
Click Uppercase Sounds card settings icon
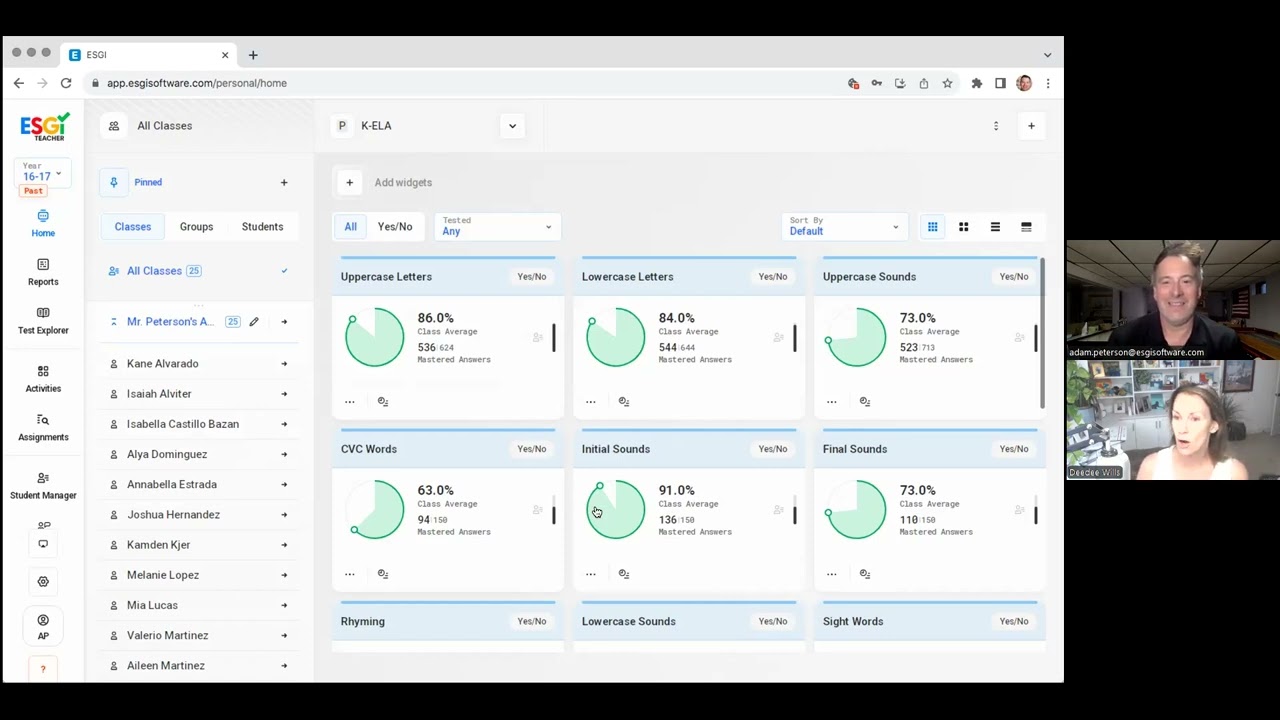865,402
